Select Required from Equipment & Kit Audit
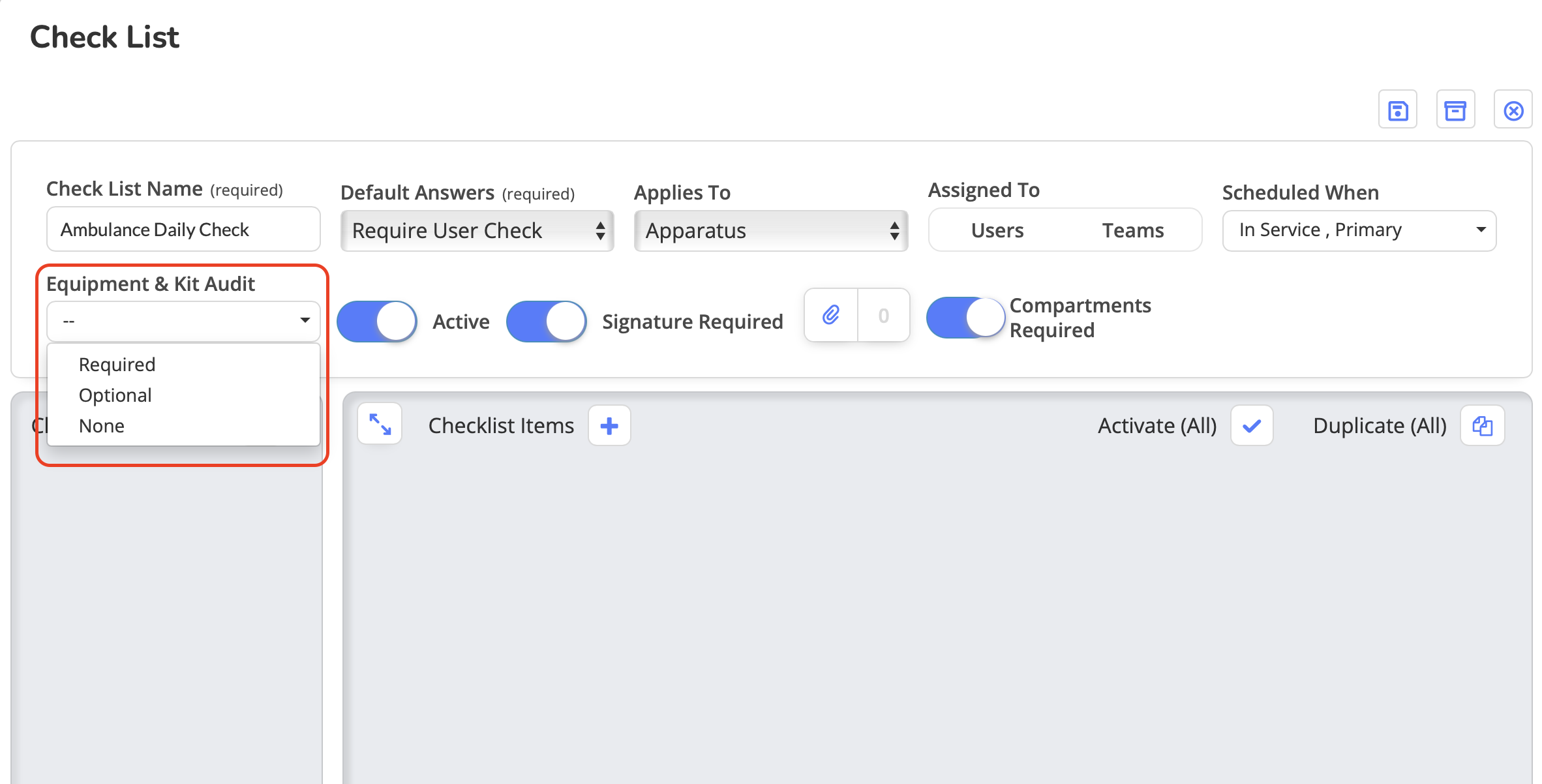 coord(117,365)
